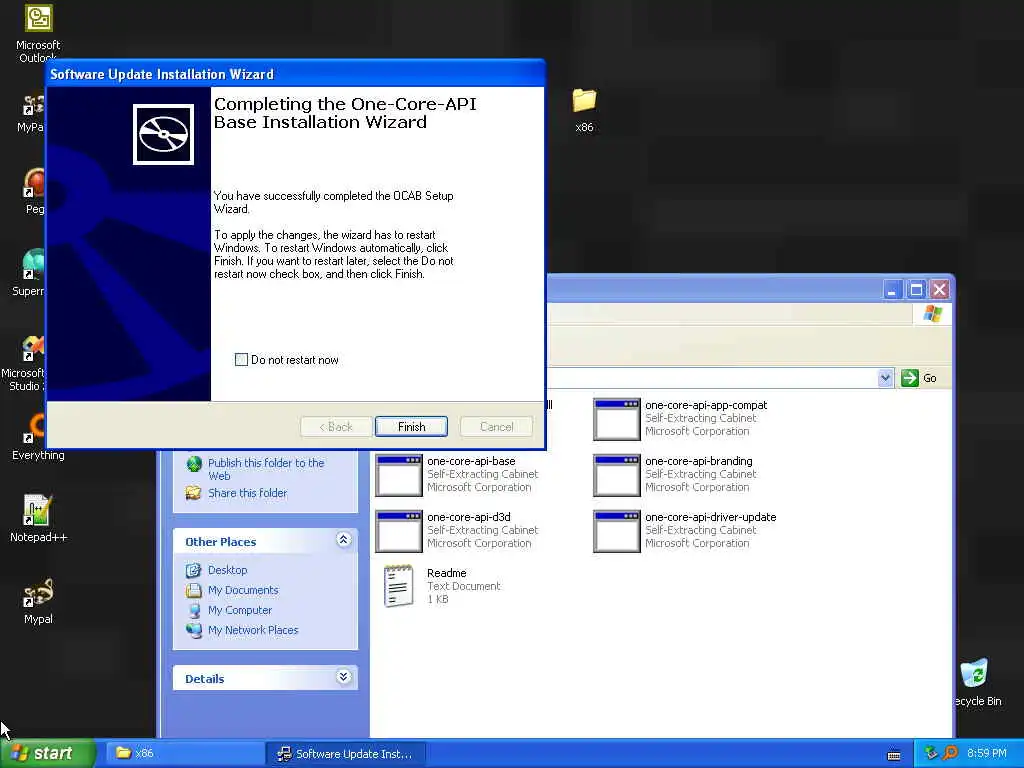Click Publish this folder to the Web
The height and width of the screenshot is (768, 1024).
tap(266, 469)
